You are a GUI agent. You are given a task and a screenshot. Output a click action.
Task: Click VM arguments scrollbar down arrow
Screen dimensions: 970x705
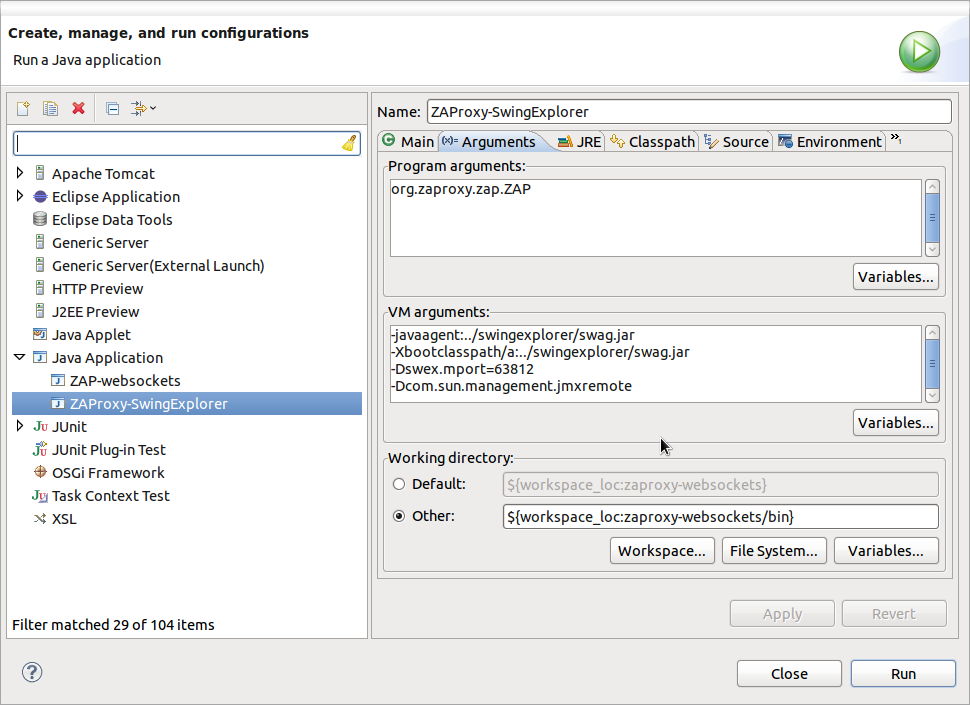(x=932, y=395)
